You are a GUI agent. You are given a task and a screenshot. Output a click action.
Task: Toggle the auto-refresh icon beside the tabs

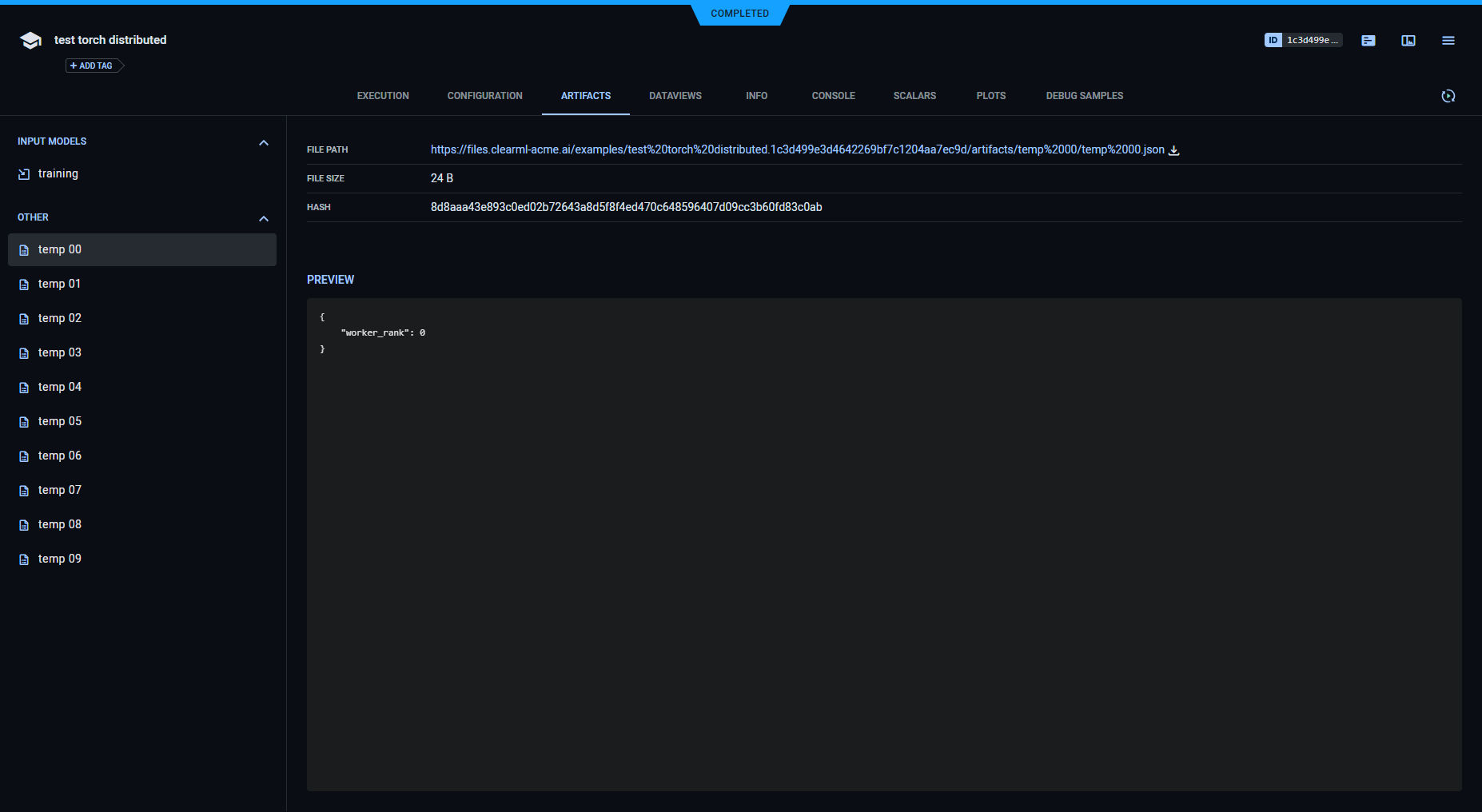pyautogui.click(x=1448, y=96)
